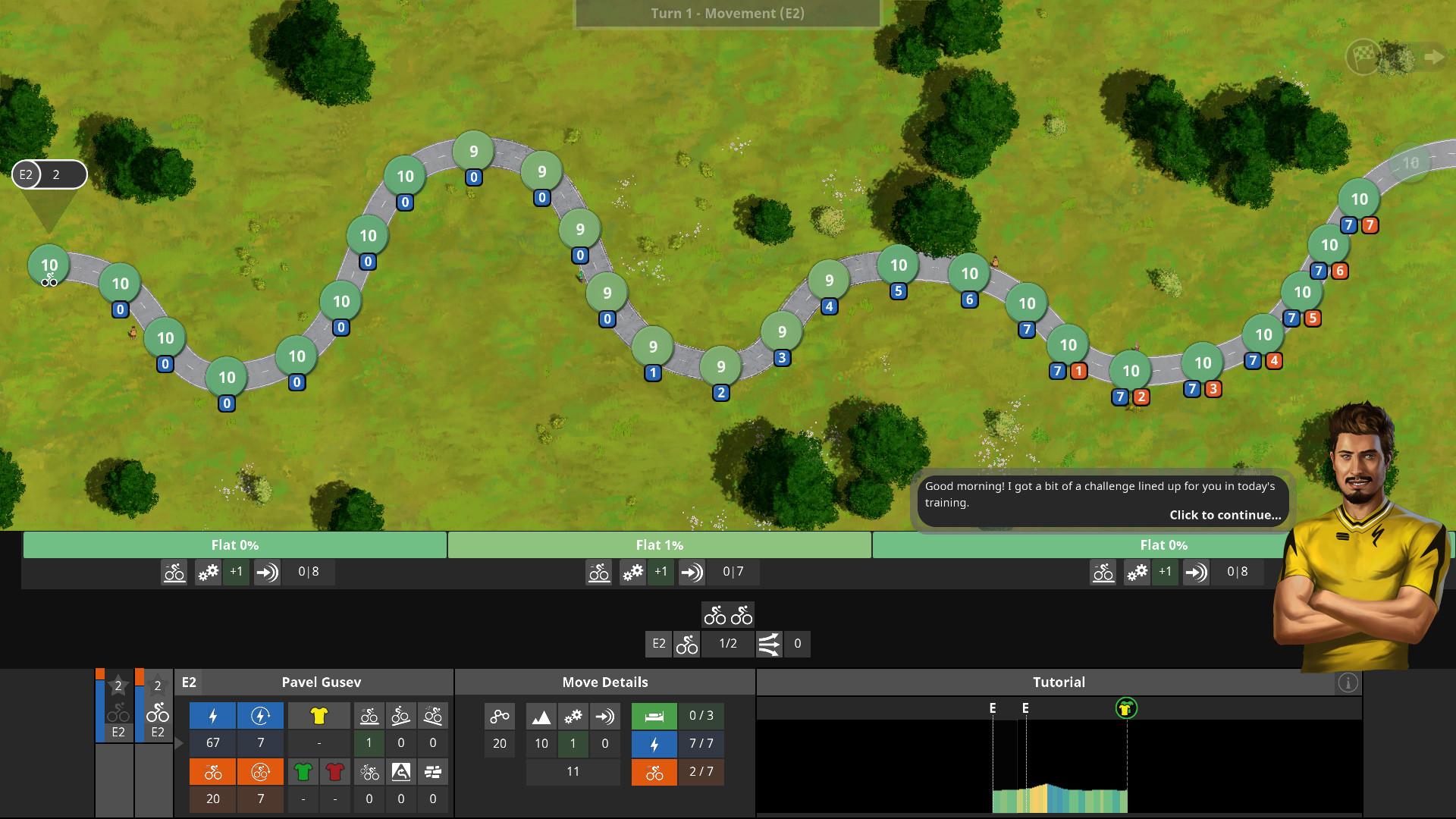Image resolution: width=1456 pixels, height=819 pixels.
Task: Click 'Click to continue...' in dialogue
Action: [x=1224, y=515]
